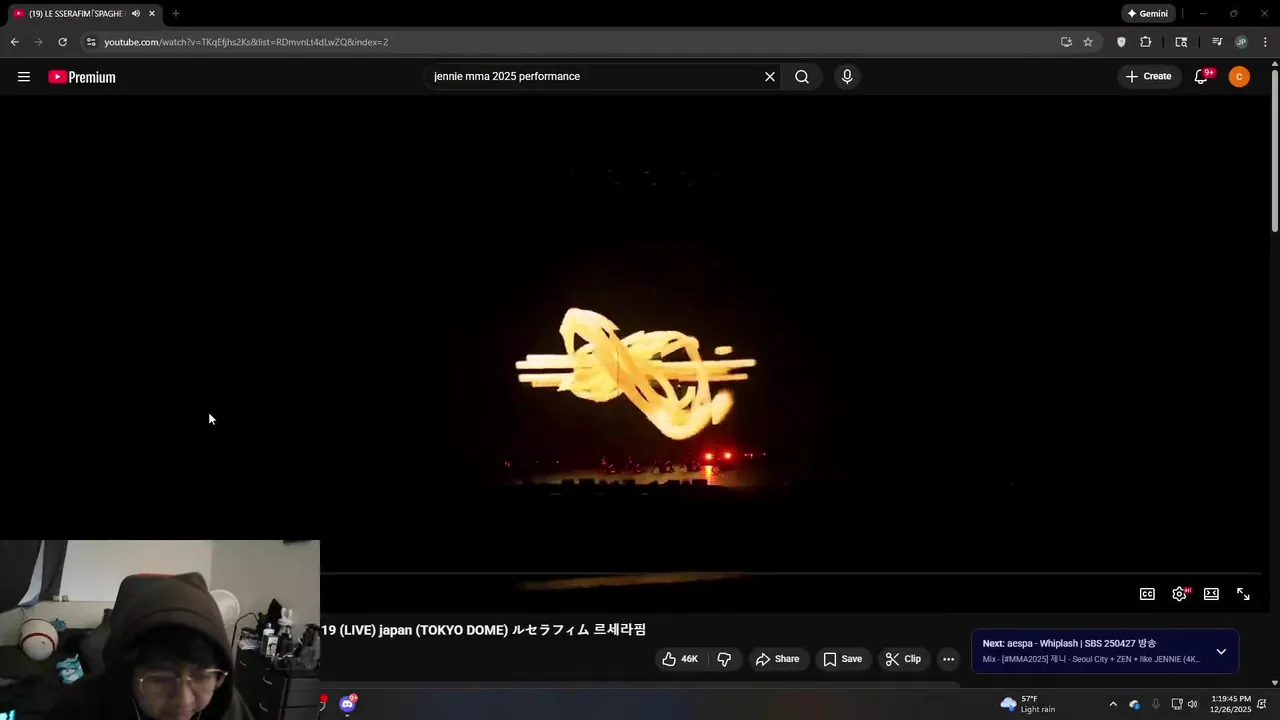Go back in browser history
Image resolution: width=1280 pixels, height=720 pixels.
point(14,42)
